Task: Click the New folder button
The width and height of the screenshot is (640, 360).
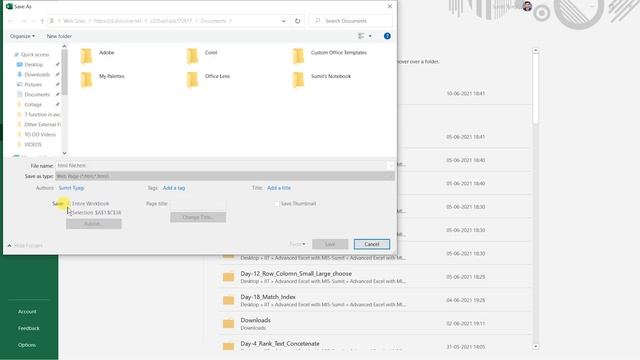Action: coord(59,36)
